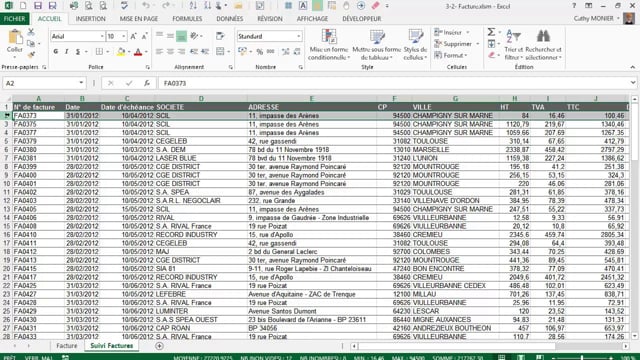Click the Cathy MONIER account name

click(593, 18)
